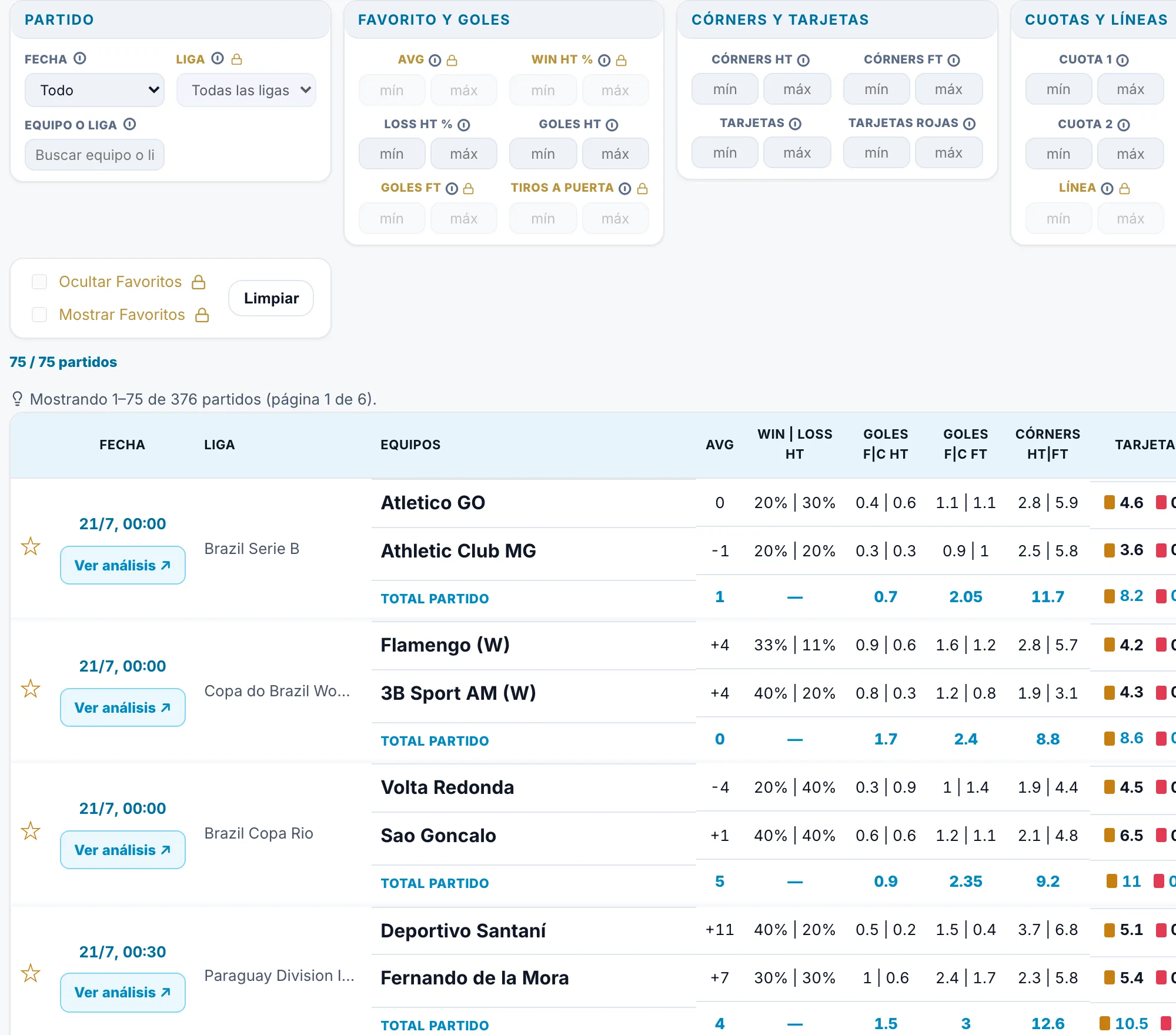Click lock icon beside LÍNEA filter
1176x1035 pixels.
pyautogui.click(x=1125, y=188)
